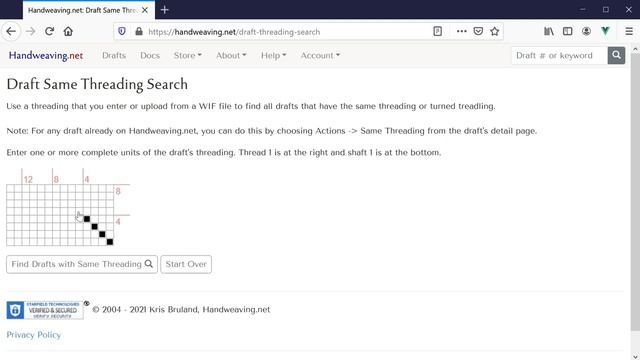
Task: Show site security padlock info
Action: pos(139,31)
